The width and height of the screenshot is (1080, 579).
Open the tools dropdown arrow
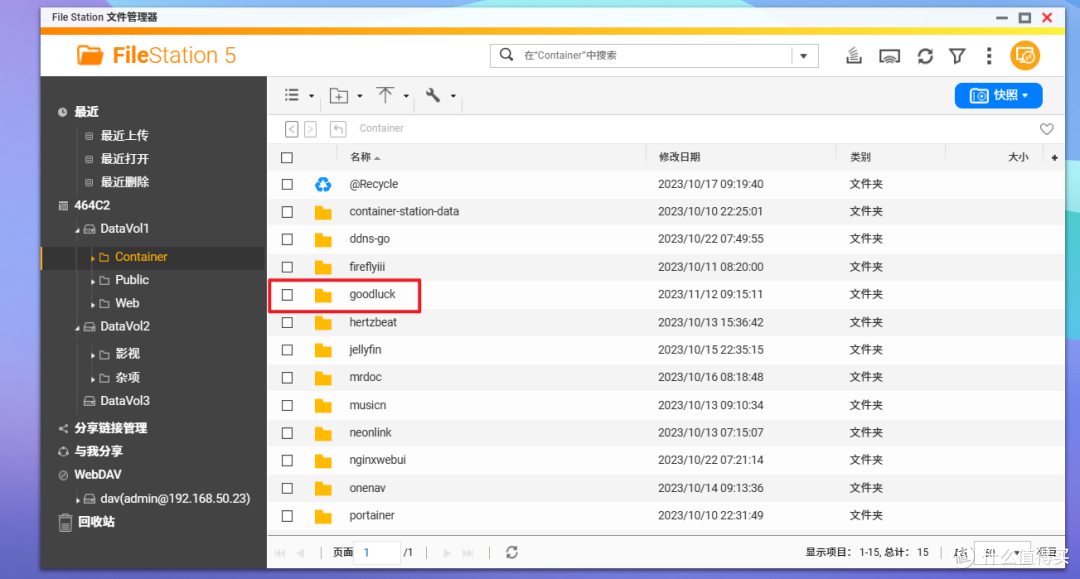(x=453, y=96)
